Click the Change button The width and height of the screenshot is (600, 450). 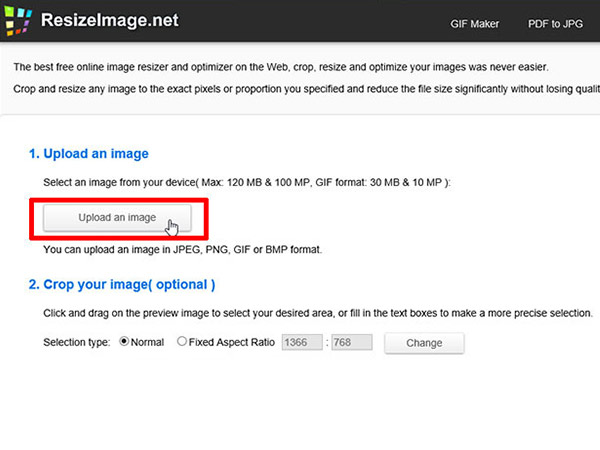(424, 343)
